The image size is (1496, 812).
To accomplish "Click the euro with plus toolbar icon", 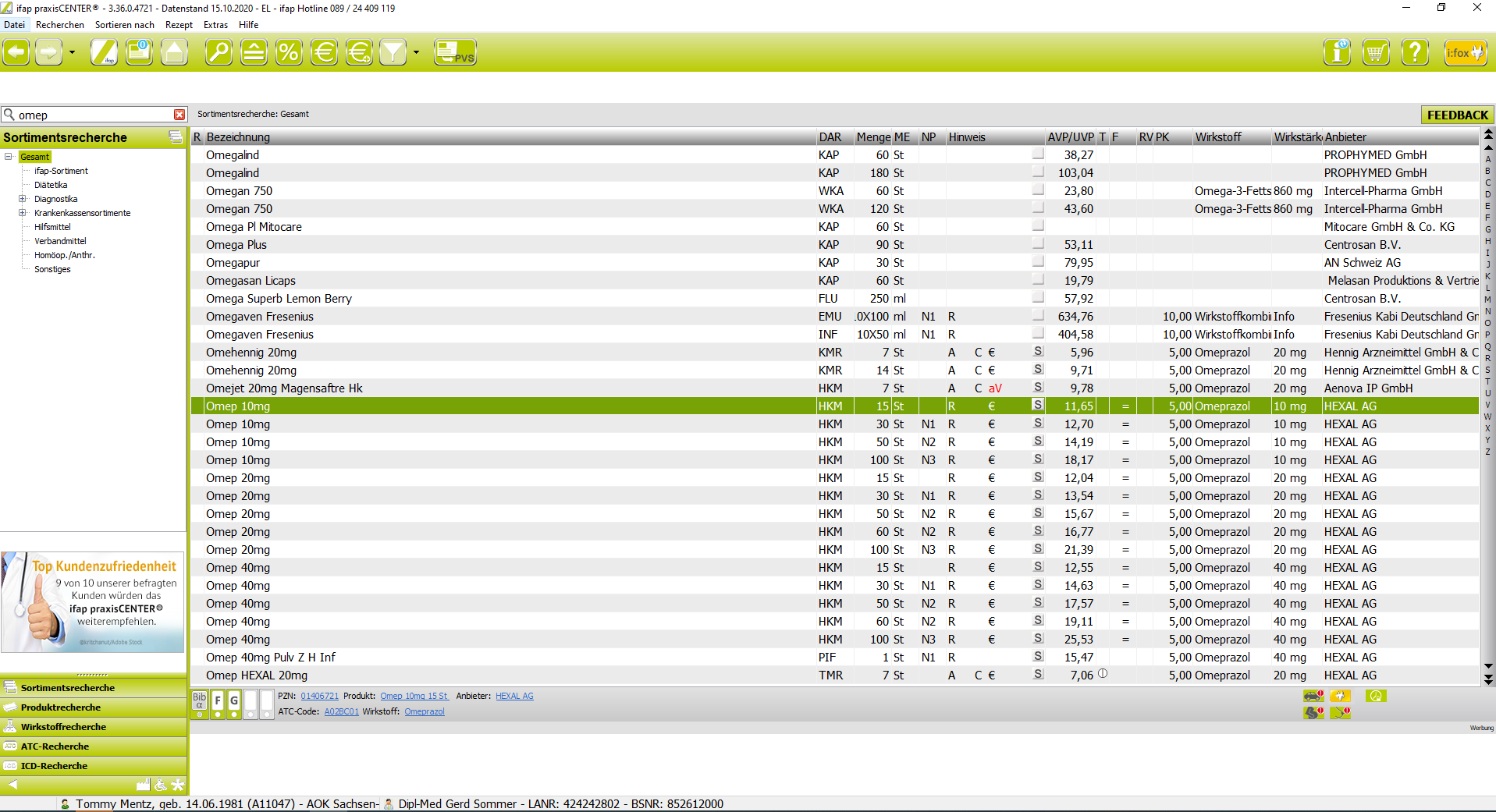I will click(359, 53).
